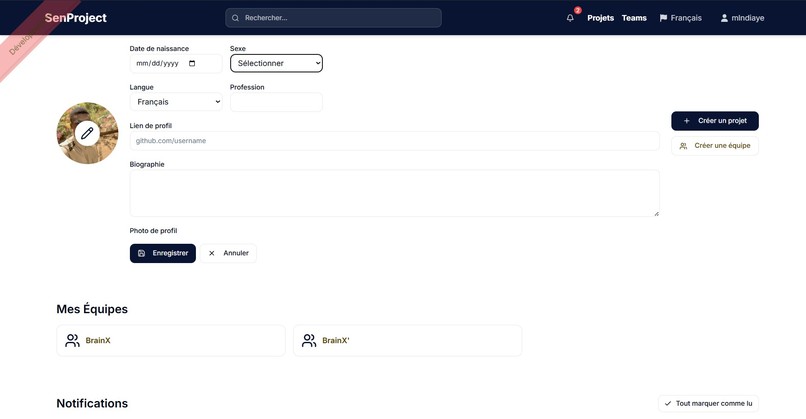Image resolution: width=806 pixels, height=419 pixels.
Task: Click the Profession input field
Action: 277,102
